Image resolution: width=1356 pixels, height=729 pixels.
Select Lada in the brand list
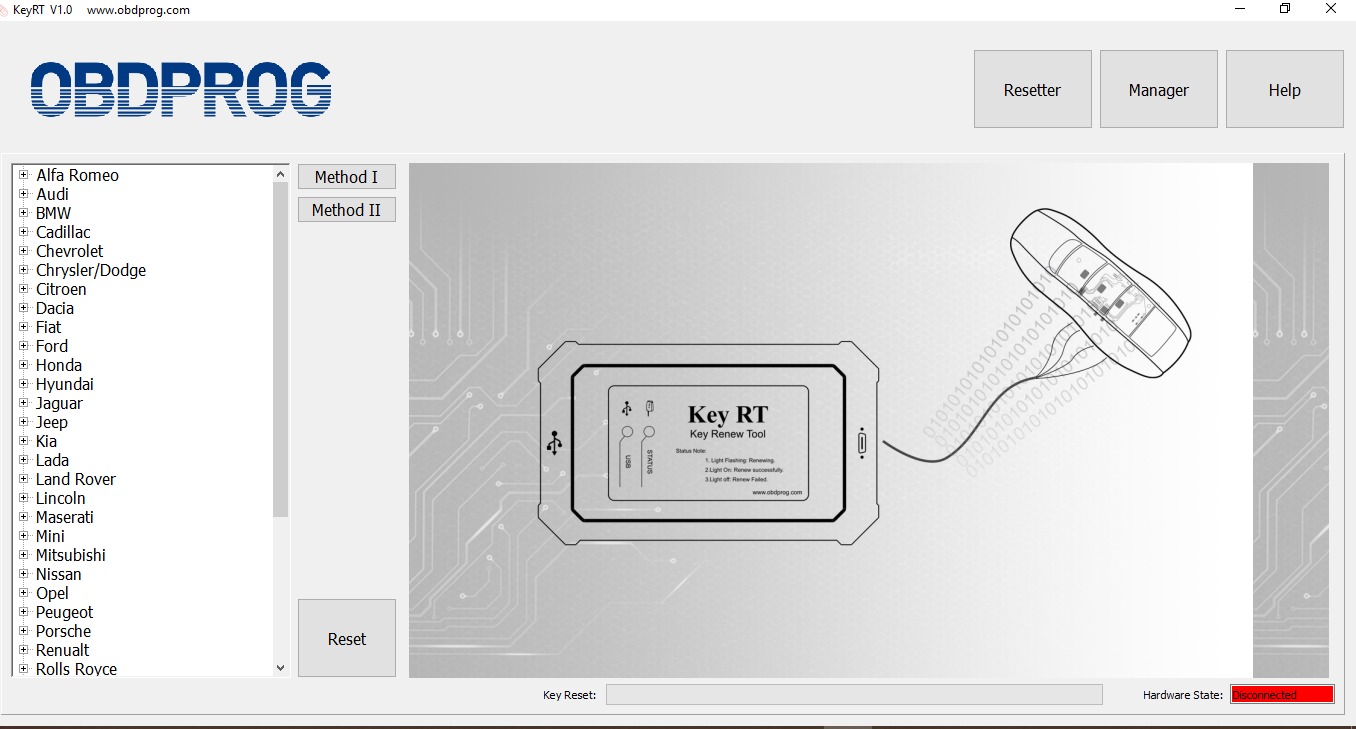tap(52, 460)
